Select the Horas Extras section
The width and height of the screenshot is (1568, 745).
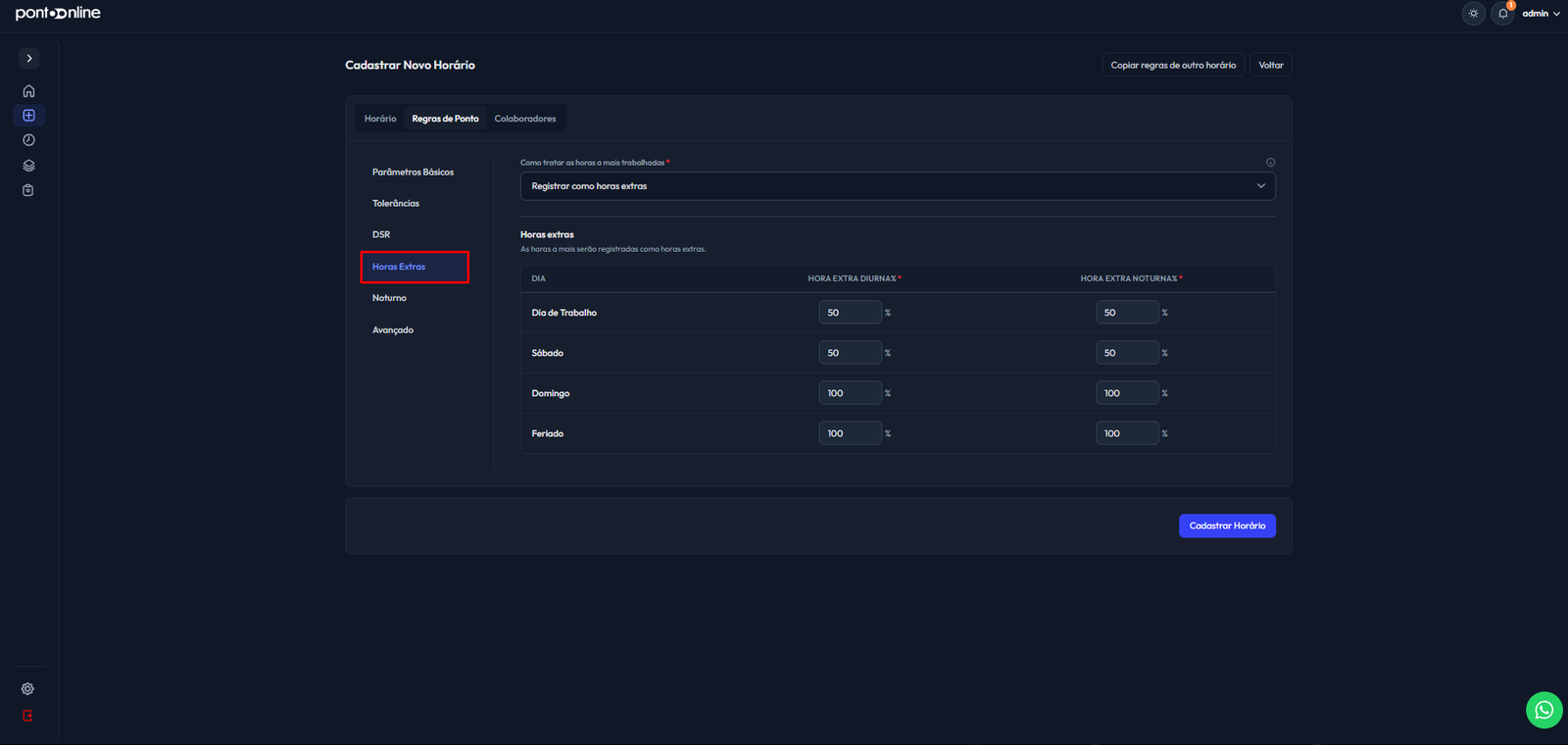click(x=415, y=267)
